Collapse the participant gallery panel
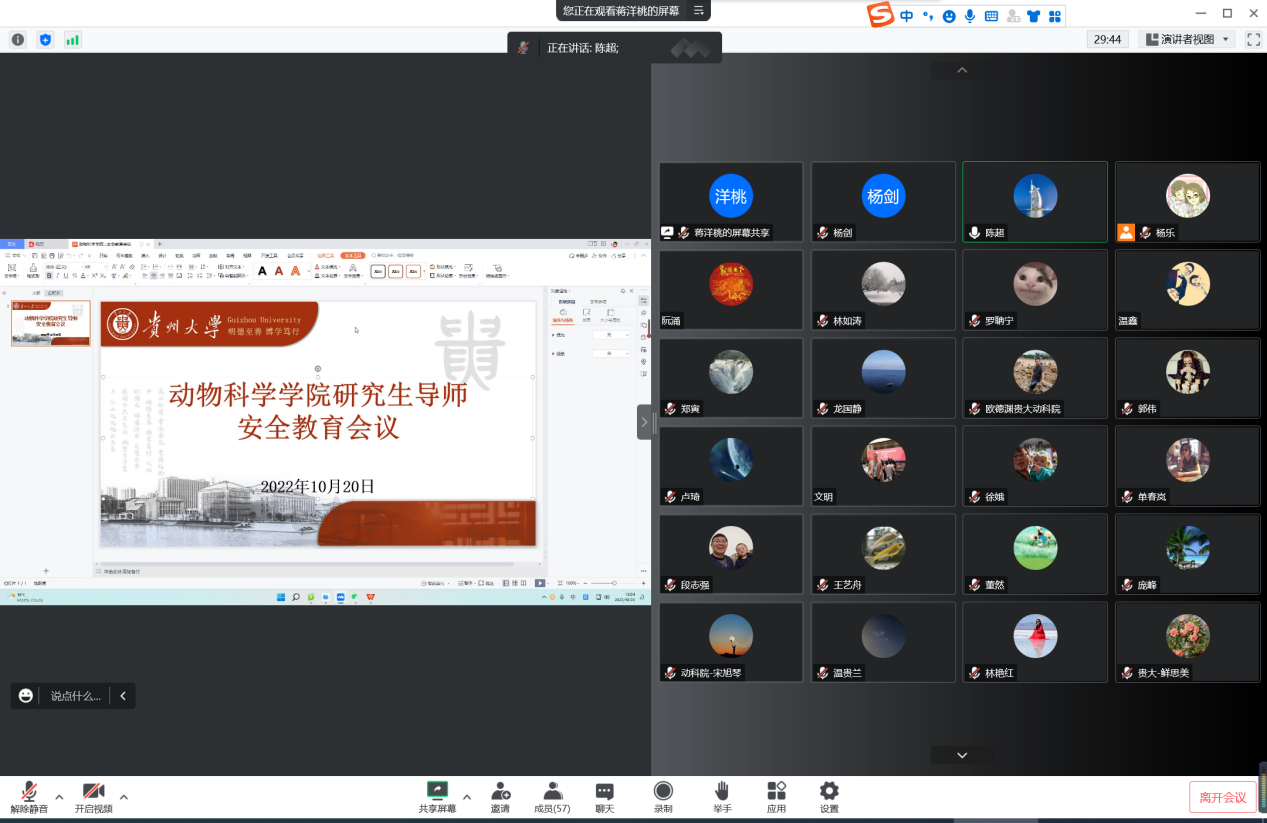The height and width of the screenshot is (823, 1267). [644, 422]
